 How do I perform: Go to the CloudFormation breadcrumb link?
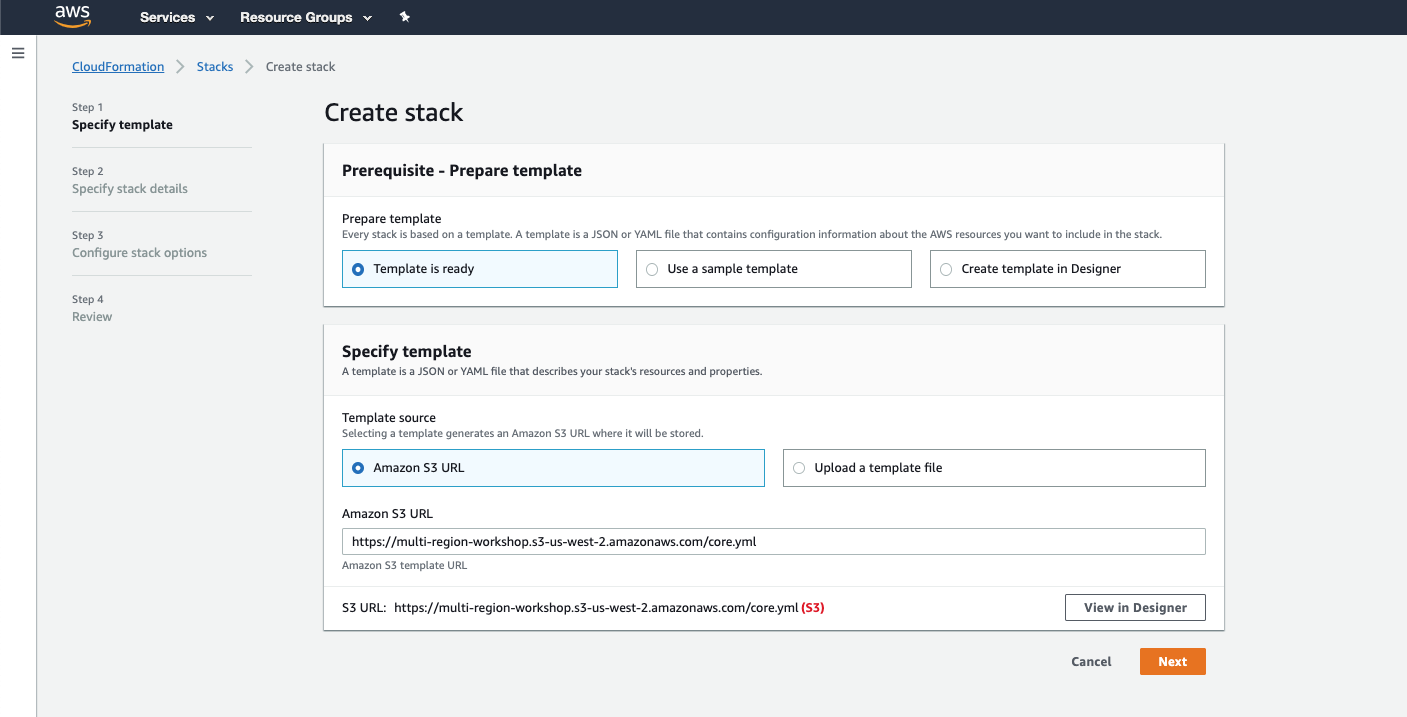[x=118, y=67]
